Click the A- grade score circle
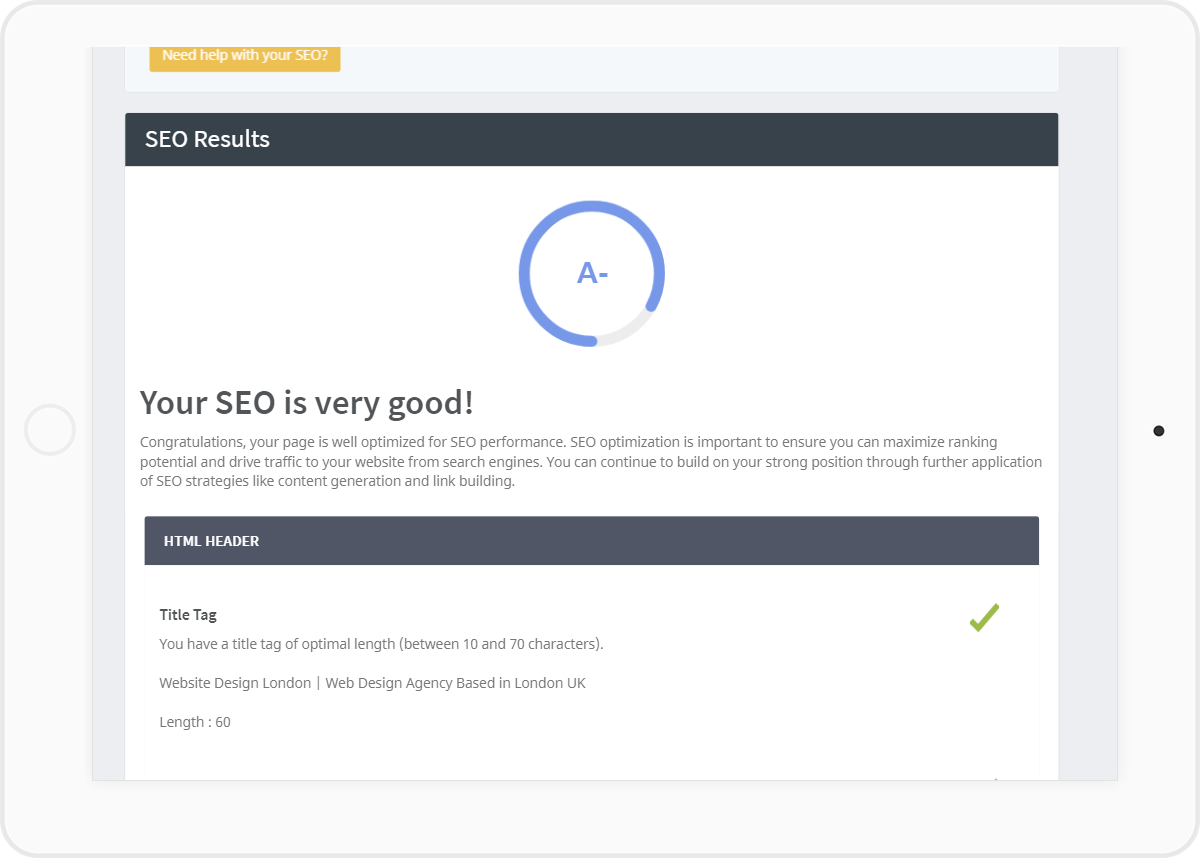The width and height of the screenshot is (1200, 858). point(592,273)
